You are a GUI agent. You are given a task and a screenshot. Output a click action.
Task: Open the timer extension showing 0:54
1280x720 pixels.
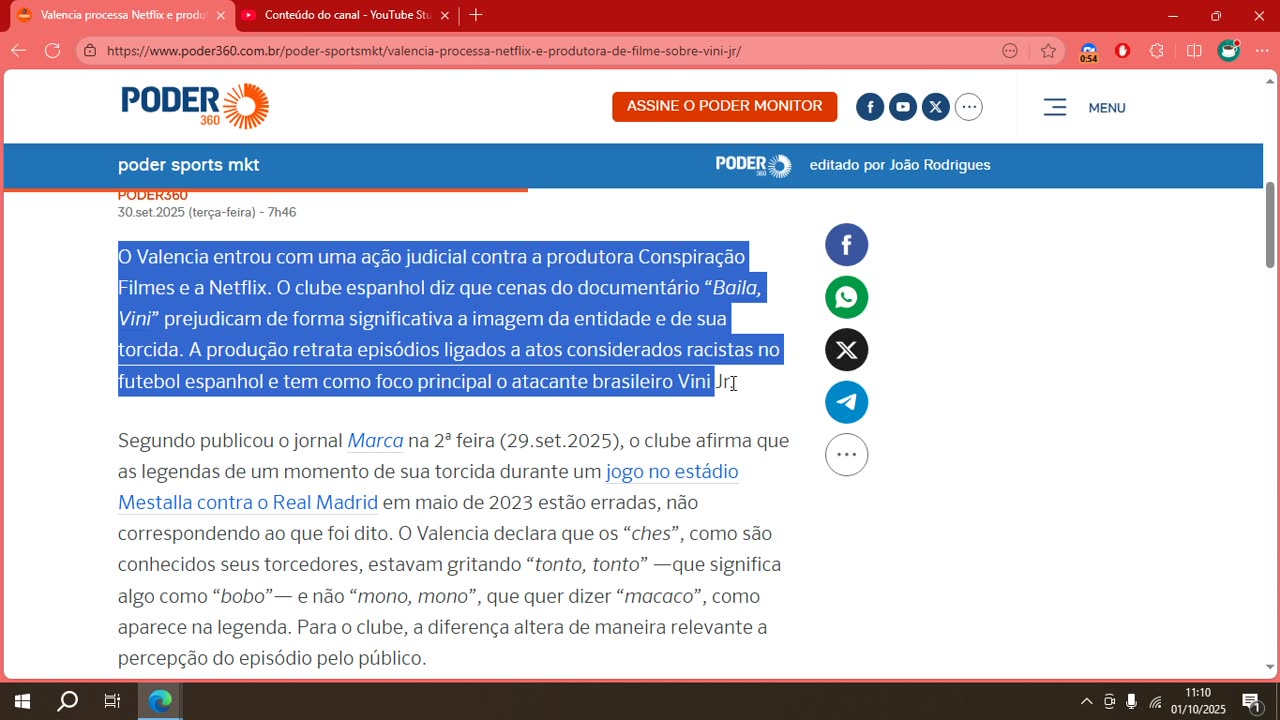pos(1089,52)
